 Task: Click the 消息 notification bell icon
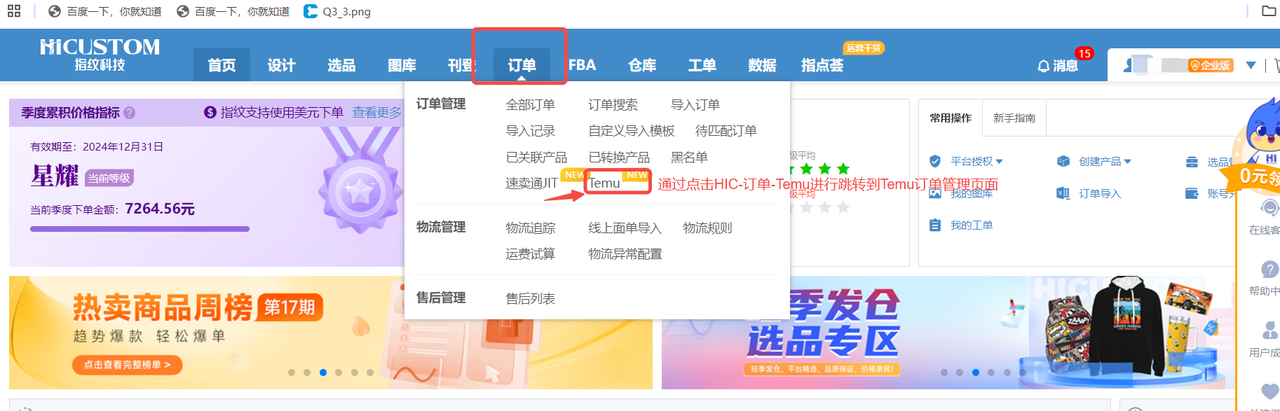tap(1044, 66)
